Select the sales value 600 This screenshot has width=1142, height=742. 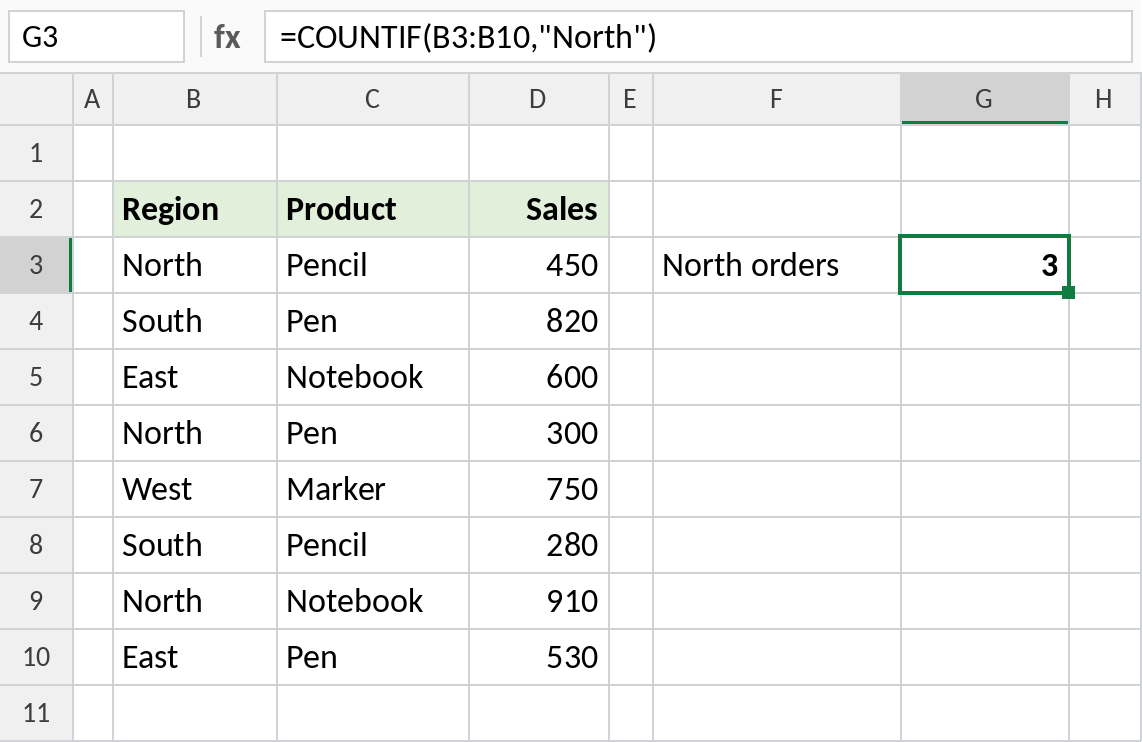pos(538,377)
